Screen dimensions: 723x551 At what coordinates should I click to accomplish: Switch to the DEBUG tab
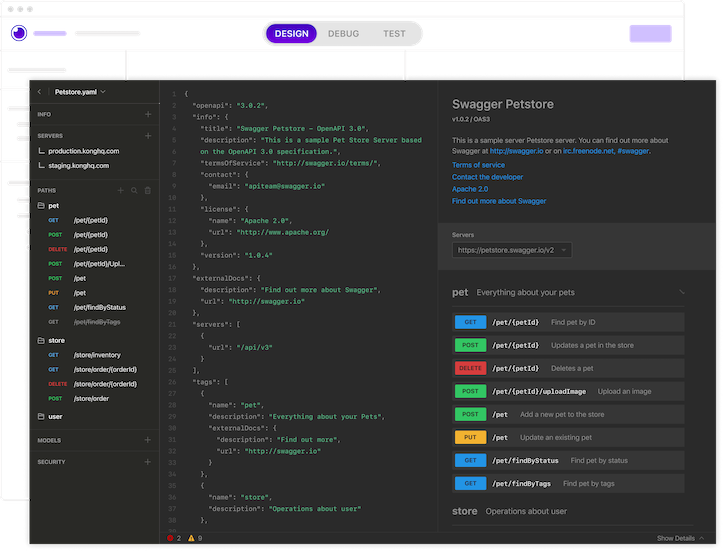(x=343, y=33)
